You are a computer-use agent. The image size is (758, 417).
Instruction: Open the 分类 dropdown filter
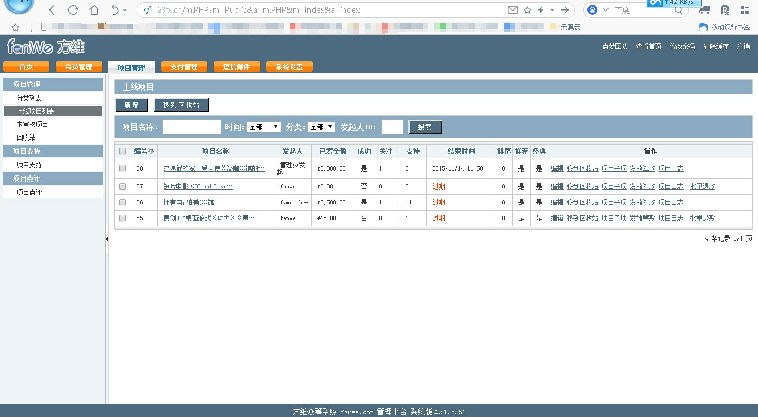(x=321, y=127)
